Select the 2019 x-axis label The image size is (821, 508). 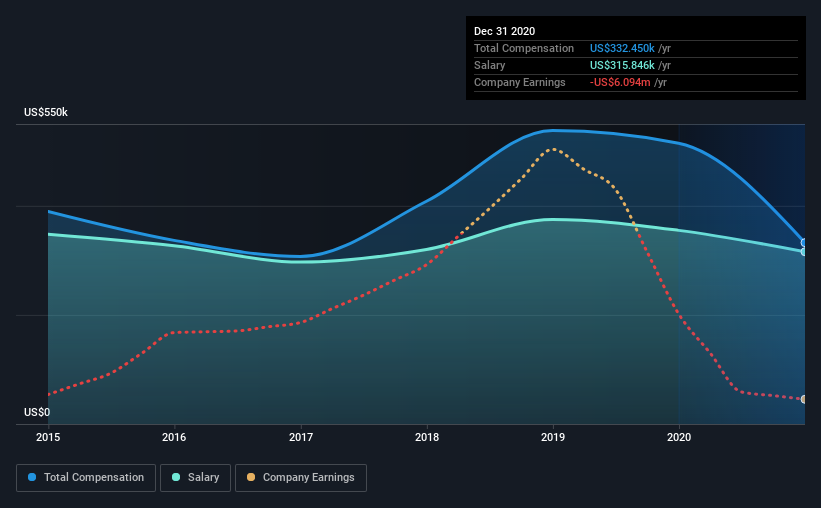point(553,437)
